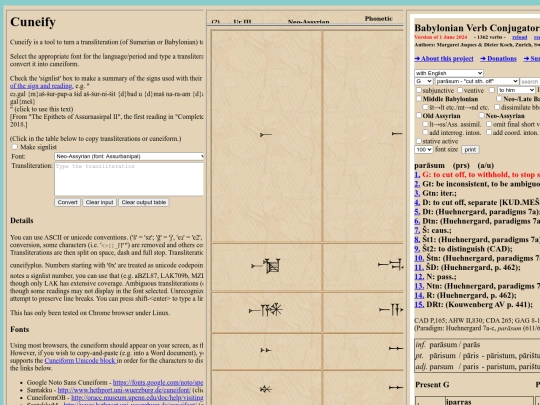Focus the verb search field
Screen dimensions: 540x405
pyautogui.click(x=530, y=81)
